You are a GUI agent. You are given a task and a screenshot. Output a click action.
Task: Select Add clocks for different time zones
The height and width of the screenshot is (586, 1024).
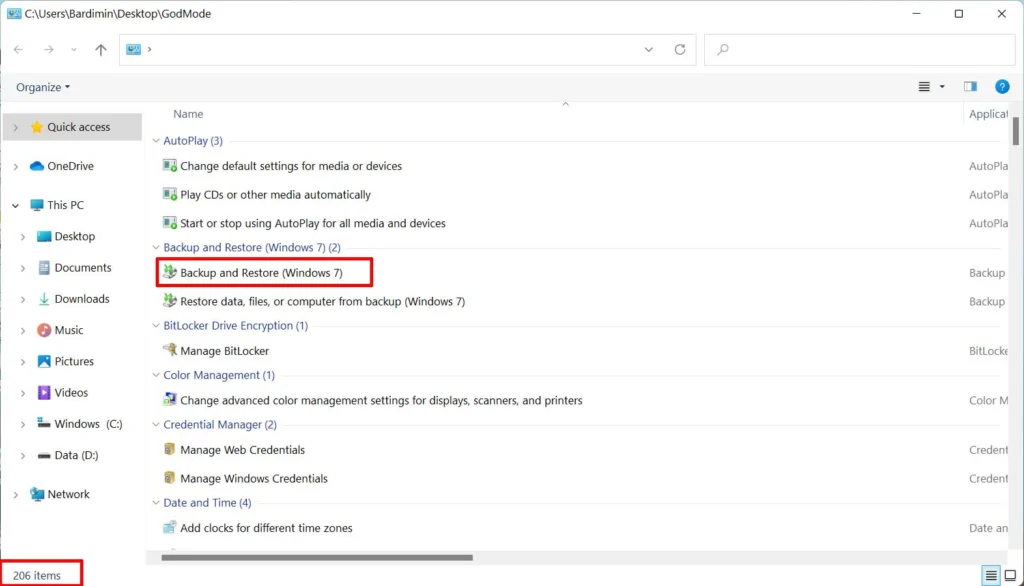click(266, 528)
